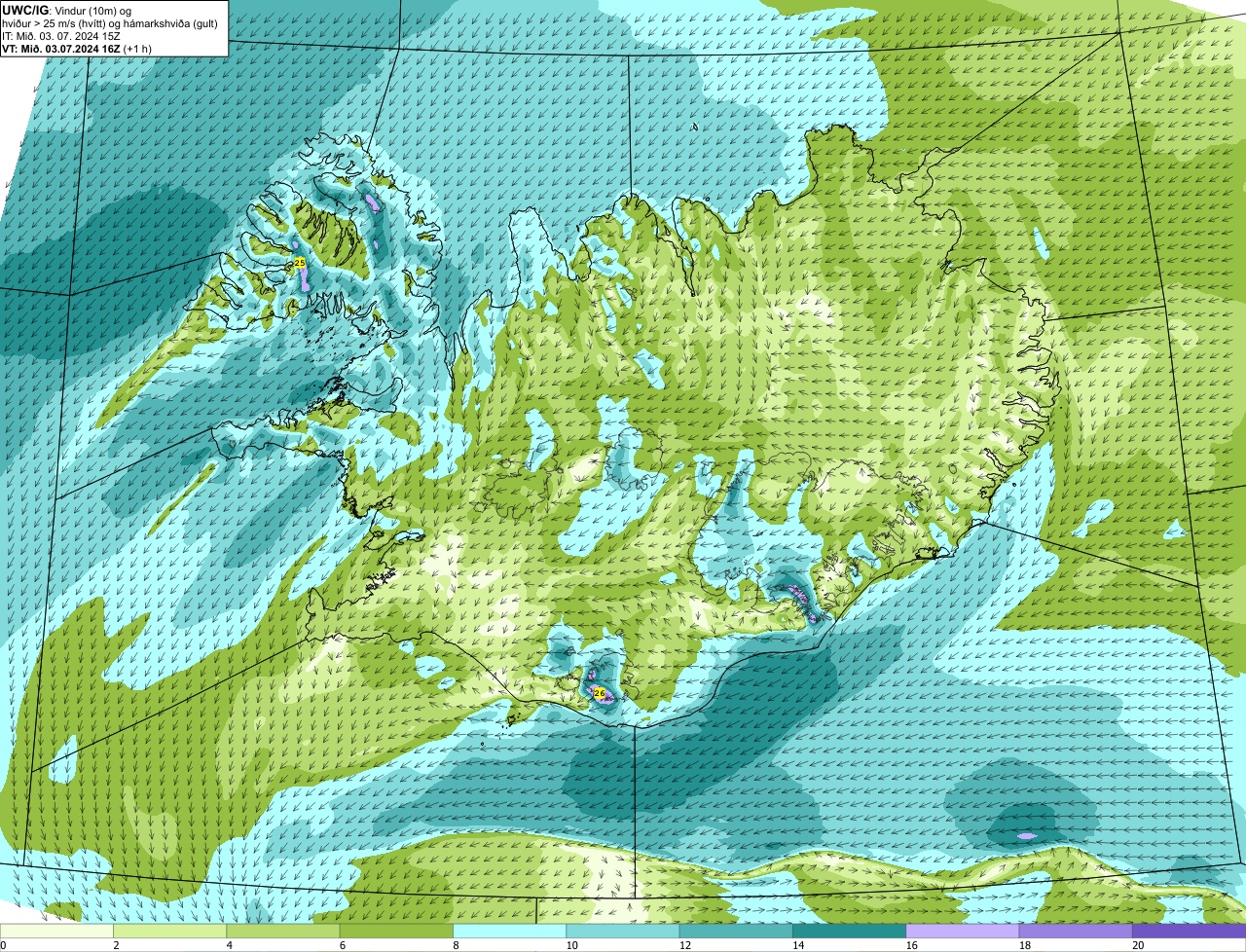Pick the dark teal 14–16 m/s swatch
The image size is (1246, 952).
click(x=850, y=931)
